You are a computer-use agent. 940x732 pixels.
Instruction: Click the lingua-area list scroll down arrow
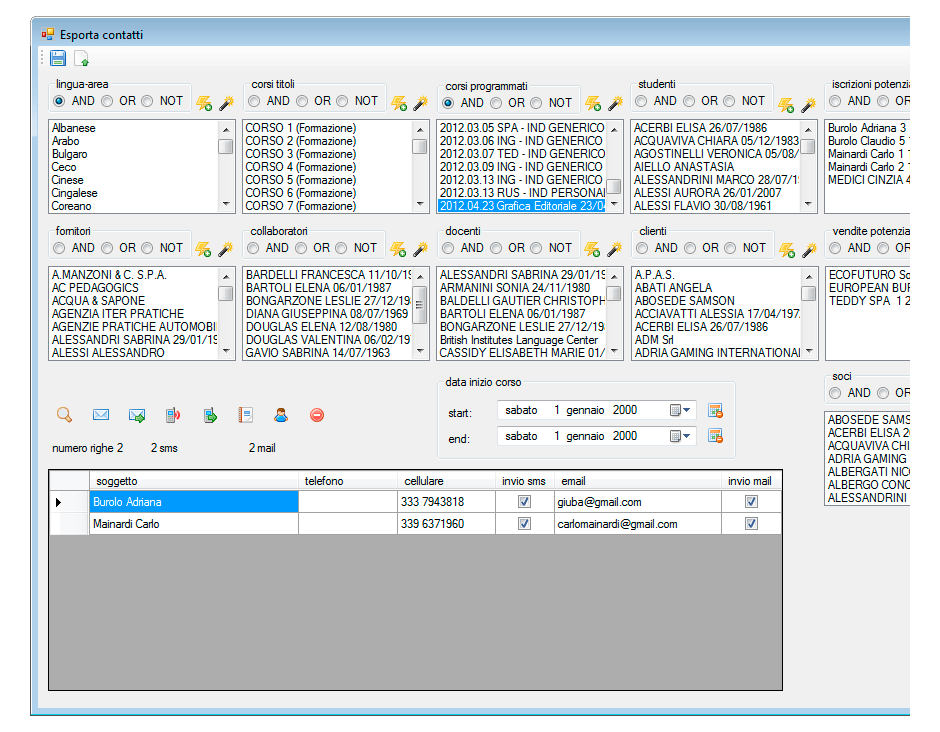pos(226,204)
